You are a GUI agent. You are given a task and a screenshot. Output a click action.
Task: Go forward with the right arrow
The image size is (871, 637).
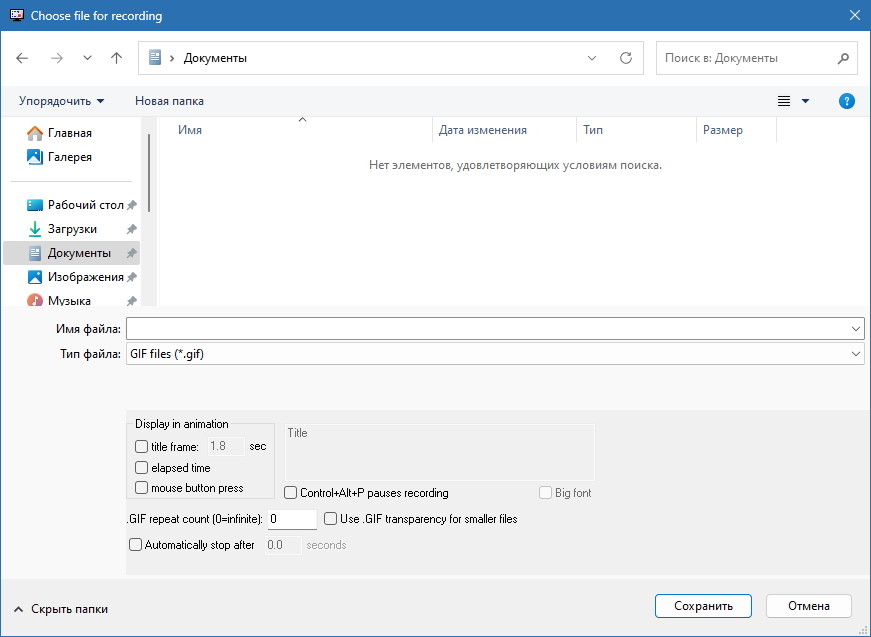point(57,58)
